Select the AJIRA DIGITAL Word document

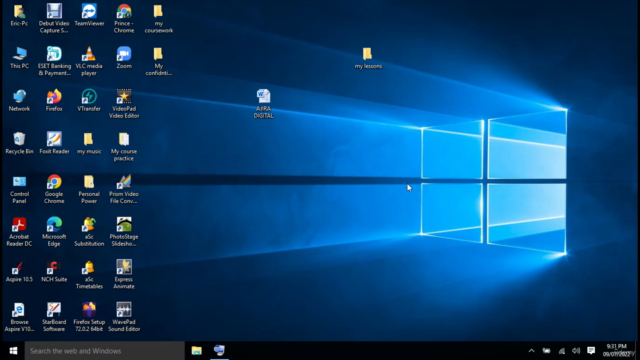pos(263,104)
